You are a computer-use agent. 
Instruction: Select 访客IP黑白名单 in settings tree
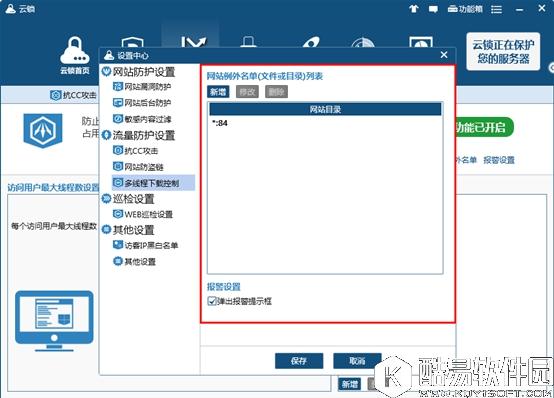click(x=151, y=245)
